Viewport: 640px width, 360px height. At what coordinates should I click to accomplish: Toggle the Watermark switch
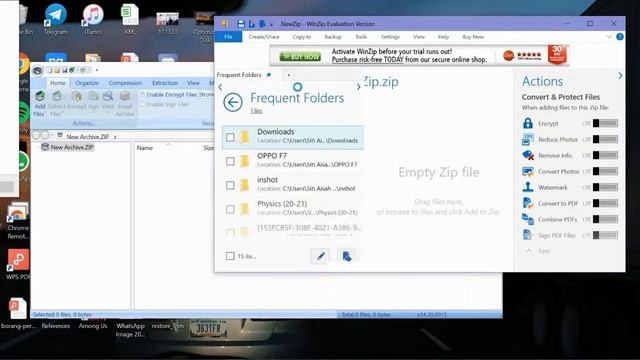click(605, 187)
